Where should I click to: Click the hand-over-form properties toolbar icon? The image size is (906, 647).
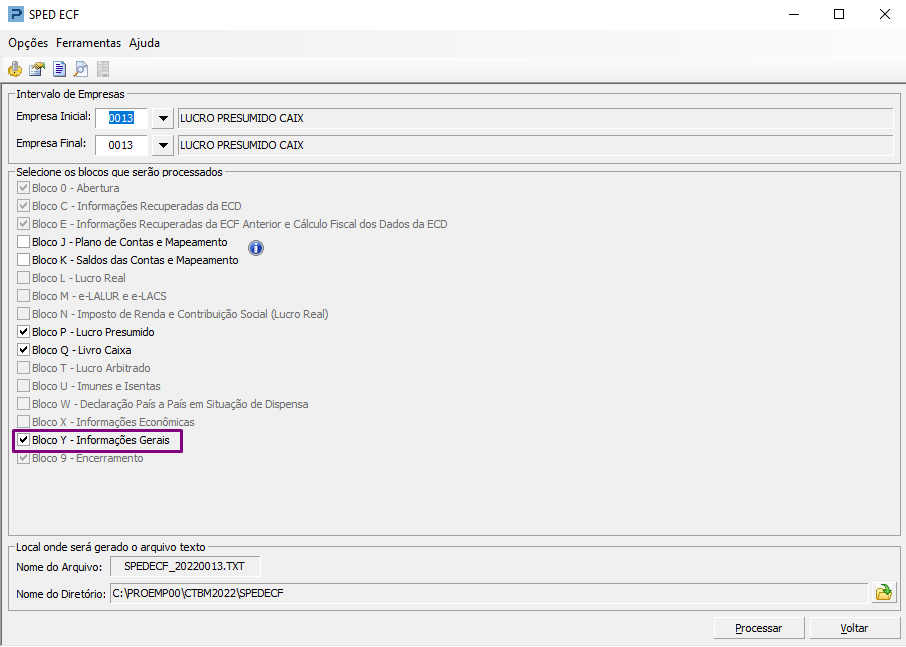pos(37,69)
